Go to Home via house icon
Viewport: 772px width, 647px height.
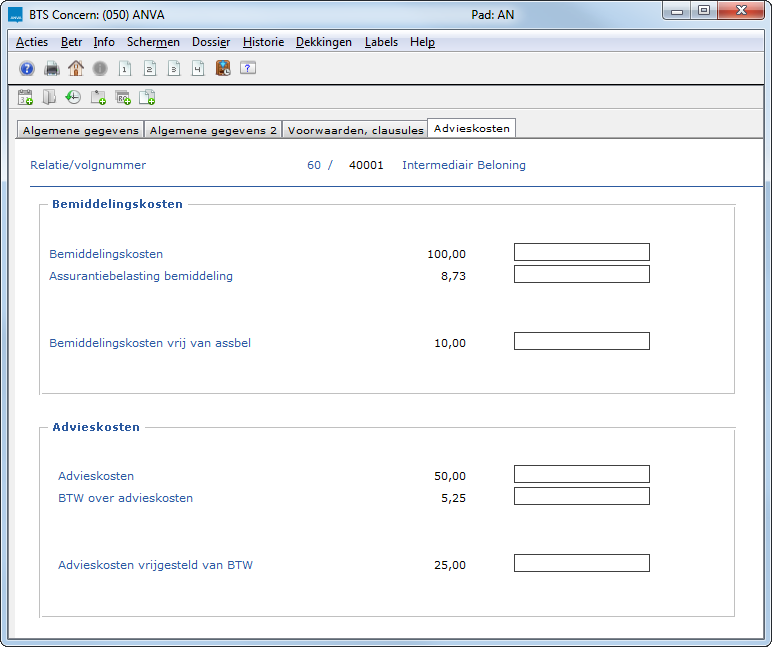tap(76, 68)
